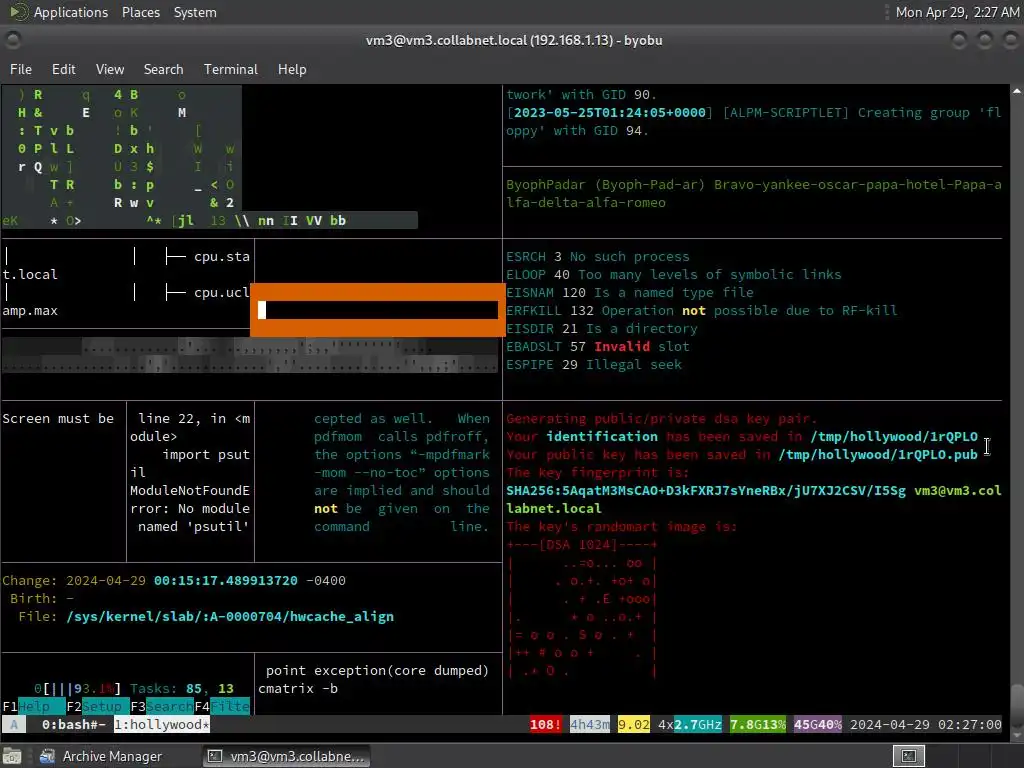Viewport: 1024px width, 768px height.
Task: Click the Show Desktop icon in bottom panel
Action: 12,756
